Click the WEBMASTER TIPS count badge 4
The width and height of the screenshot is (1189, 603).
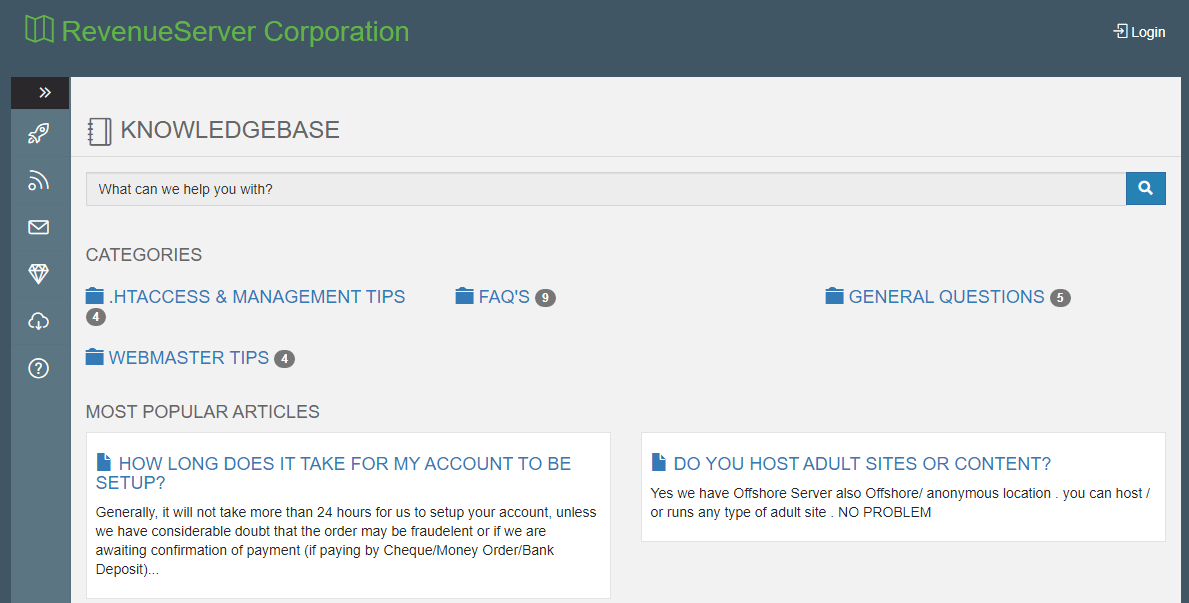(284, 359)
